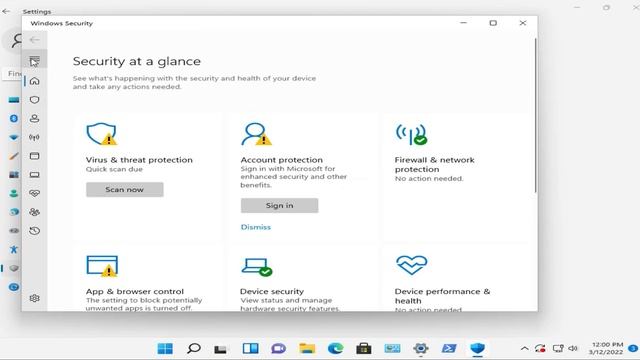Click the Sign in button
Viewport: 640px width, 360px height.
279,205
